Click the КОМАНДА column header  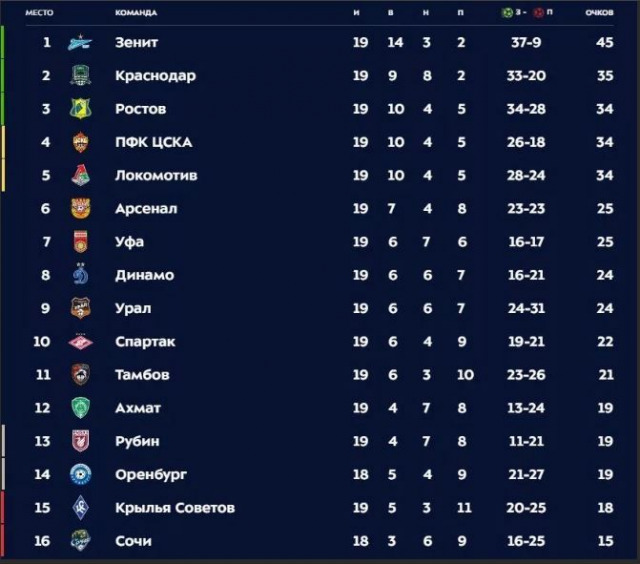136,13
